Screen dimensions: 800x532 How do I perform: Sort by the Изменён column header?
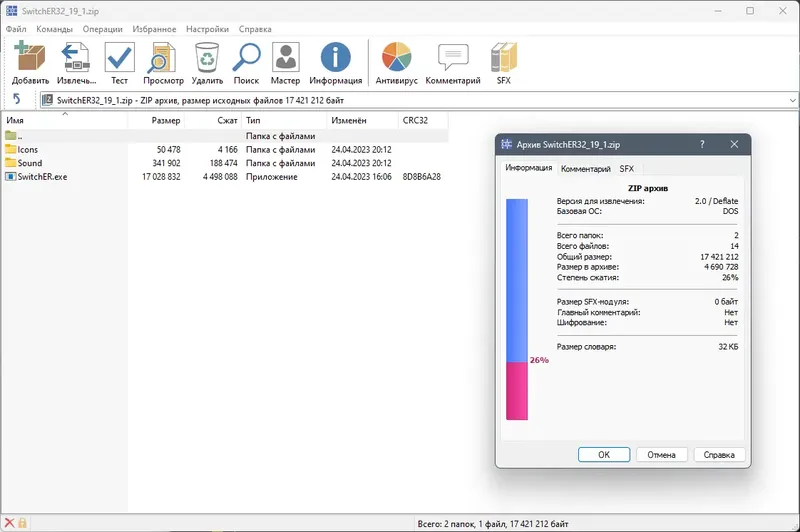[x=362, y=120]
